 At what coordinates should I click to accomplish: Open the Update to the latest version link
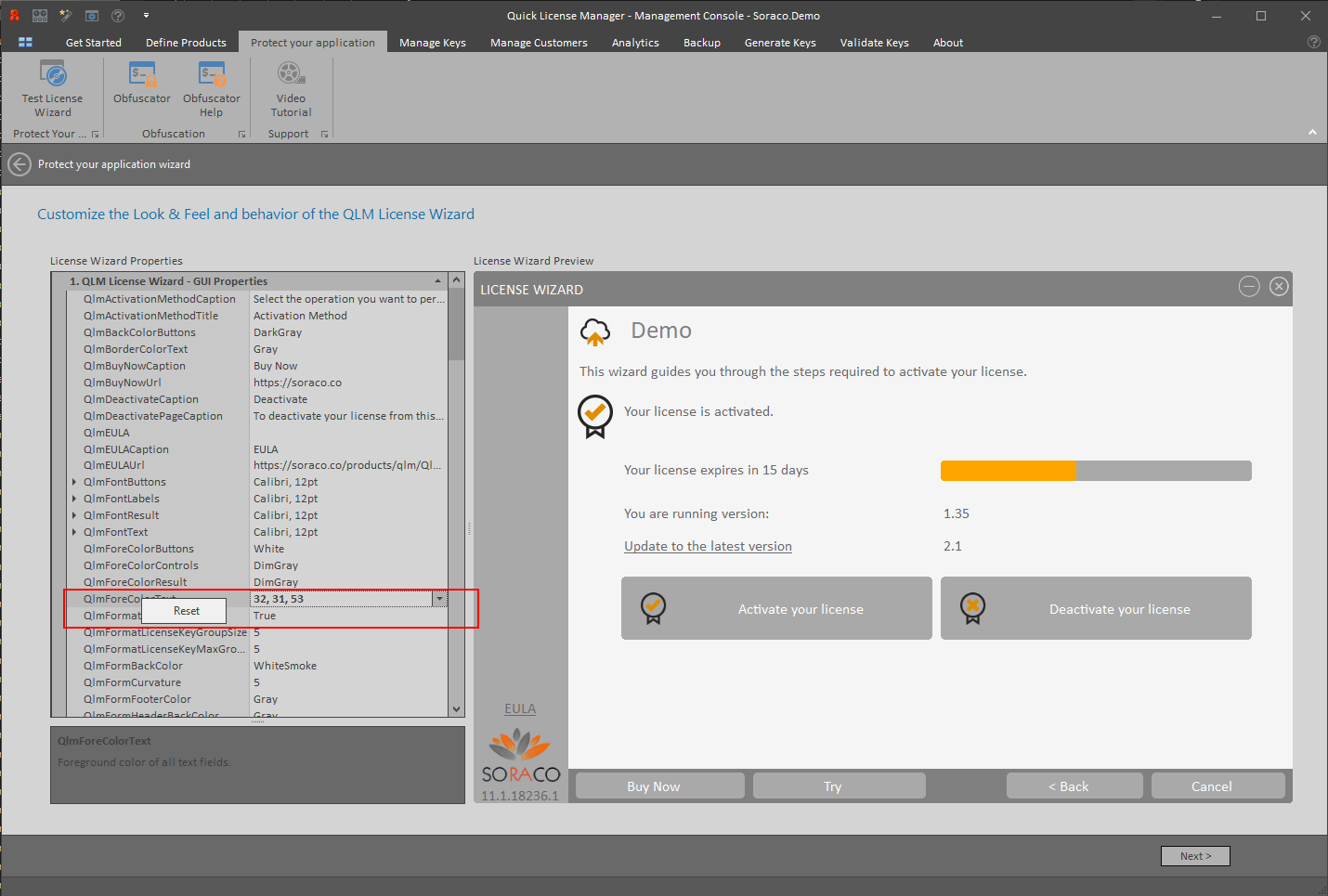click(x=708, y=546)
